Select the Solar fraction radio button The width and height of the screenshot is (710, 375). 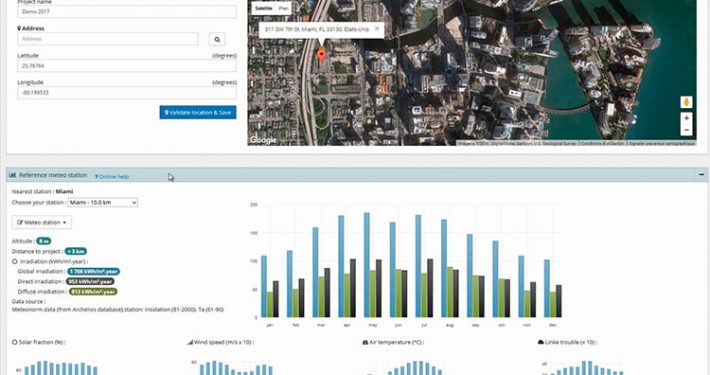(15, 342)
